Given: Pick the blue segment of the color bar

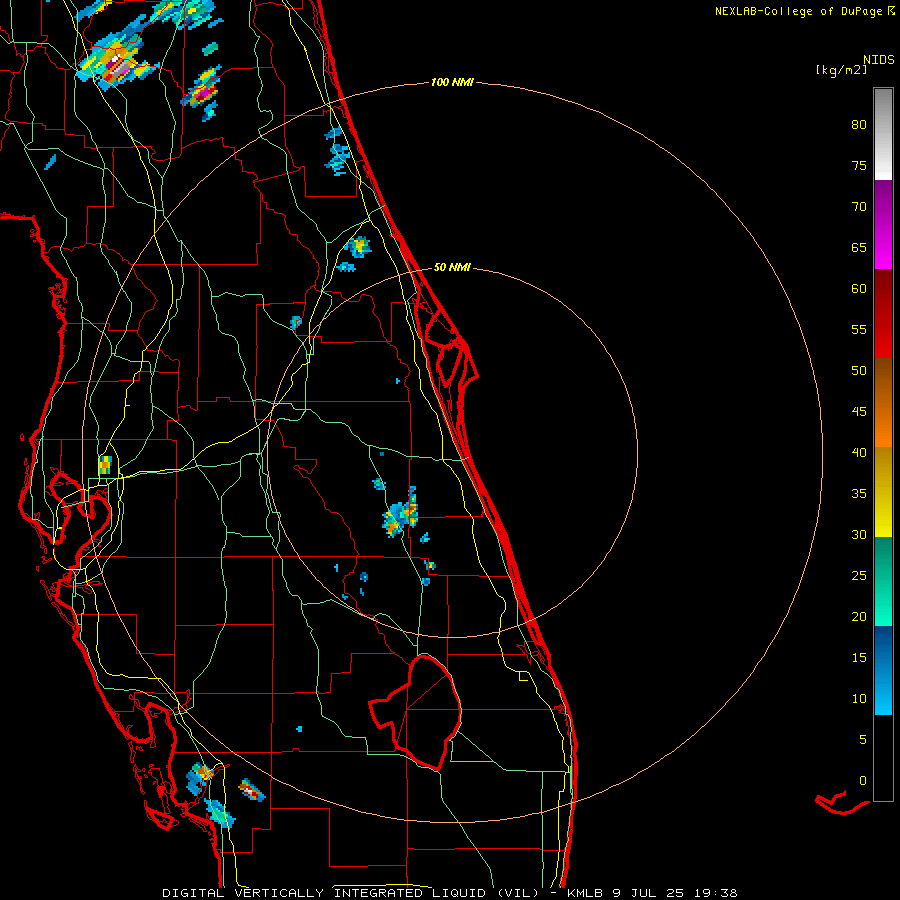Looking at the screenshot, I should click(x=883, y=670).
